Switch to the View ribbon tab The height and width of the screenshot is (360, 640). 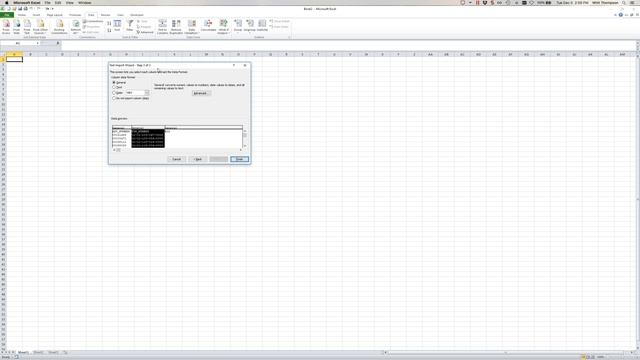pos(120,15)
